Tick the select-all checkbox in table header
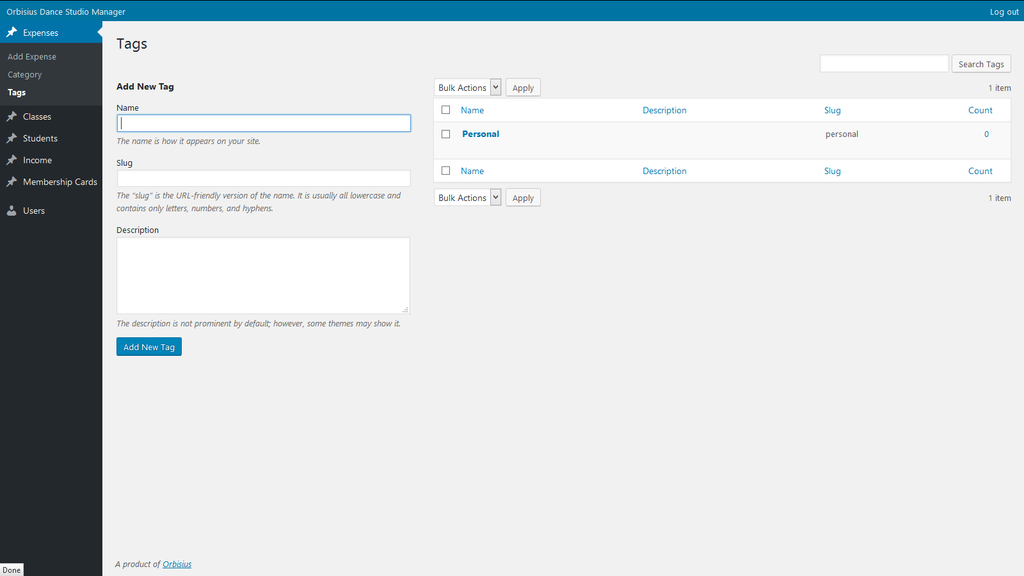1024x576 pixels. 445,110
